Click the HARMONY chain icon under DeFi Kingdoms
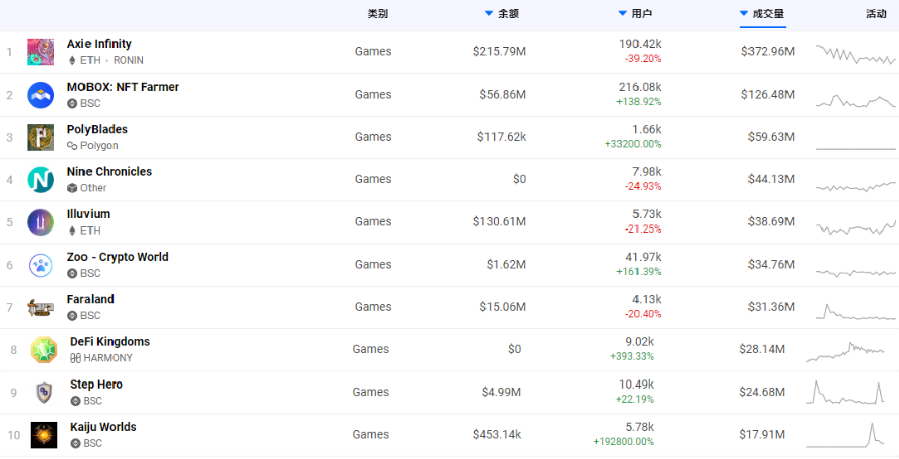This screenshot has width=899, height=459. 76,358
